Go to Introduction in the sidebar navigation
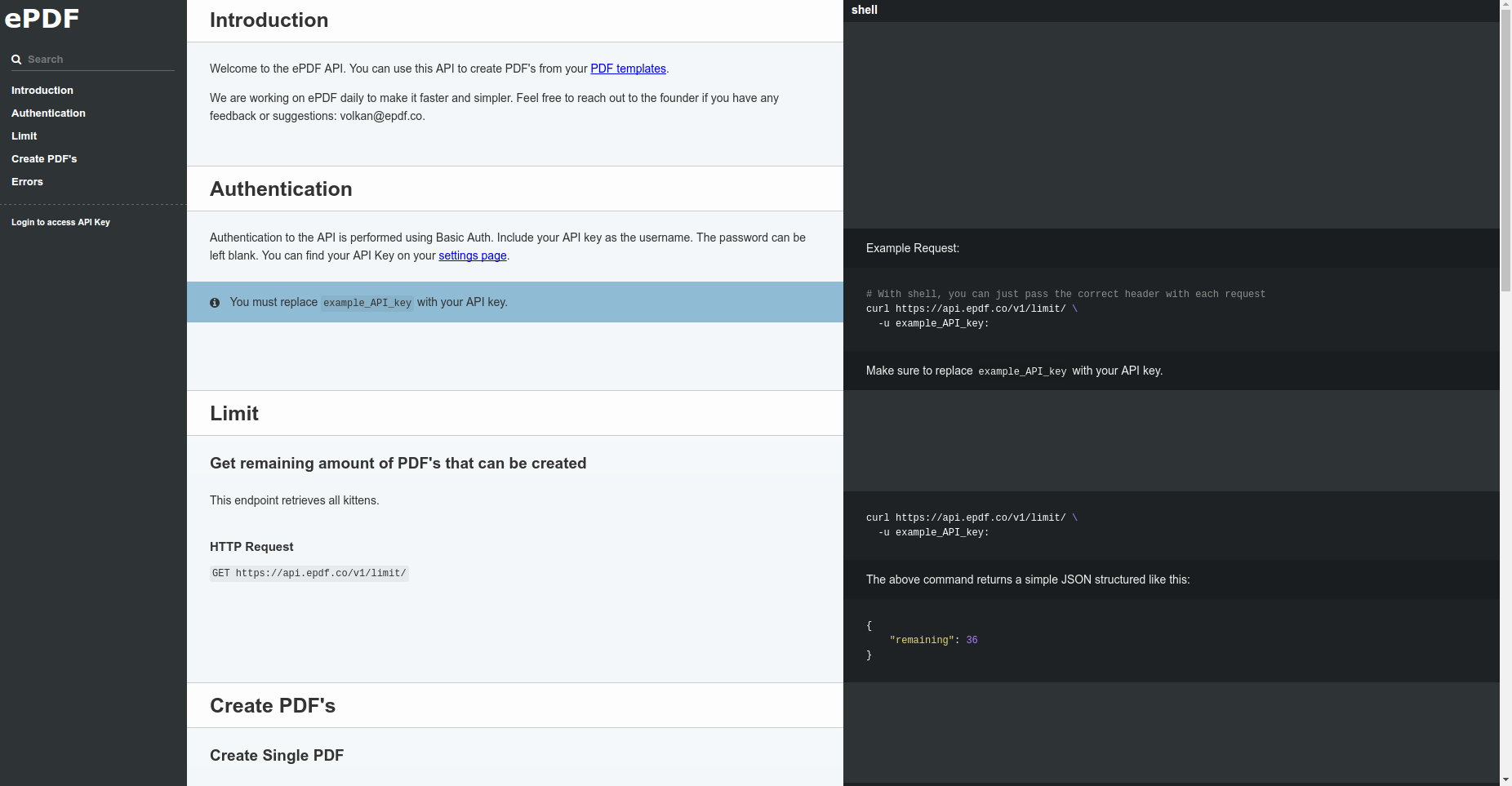Viewport: 1512px width, 786px height. [x=42, y=91]
